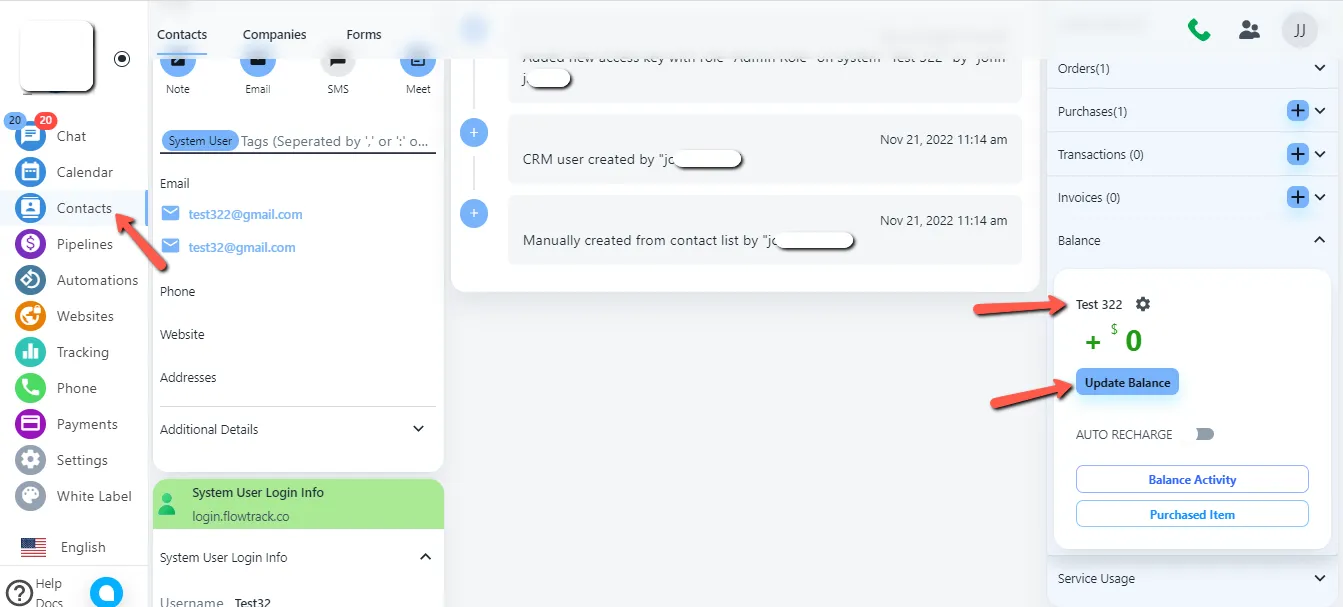The width and height of the screenshot is (1343, 607).
Task: Open the Websites sidebar icon
Action: point(31,316)
